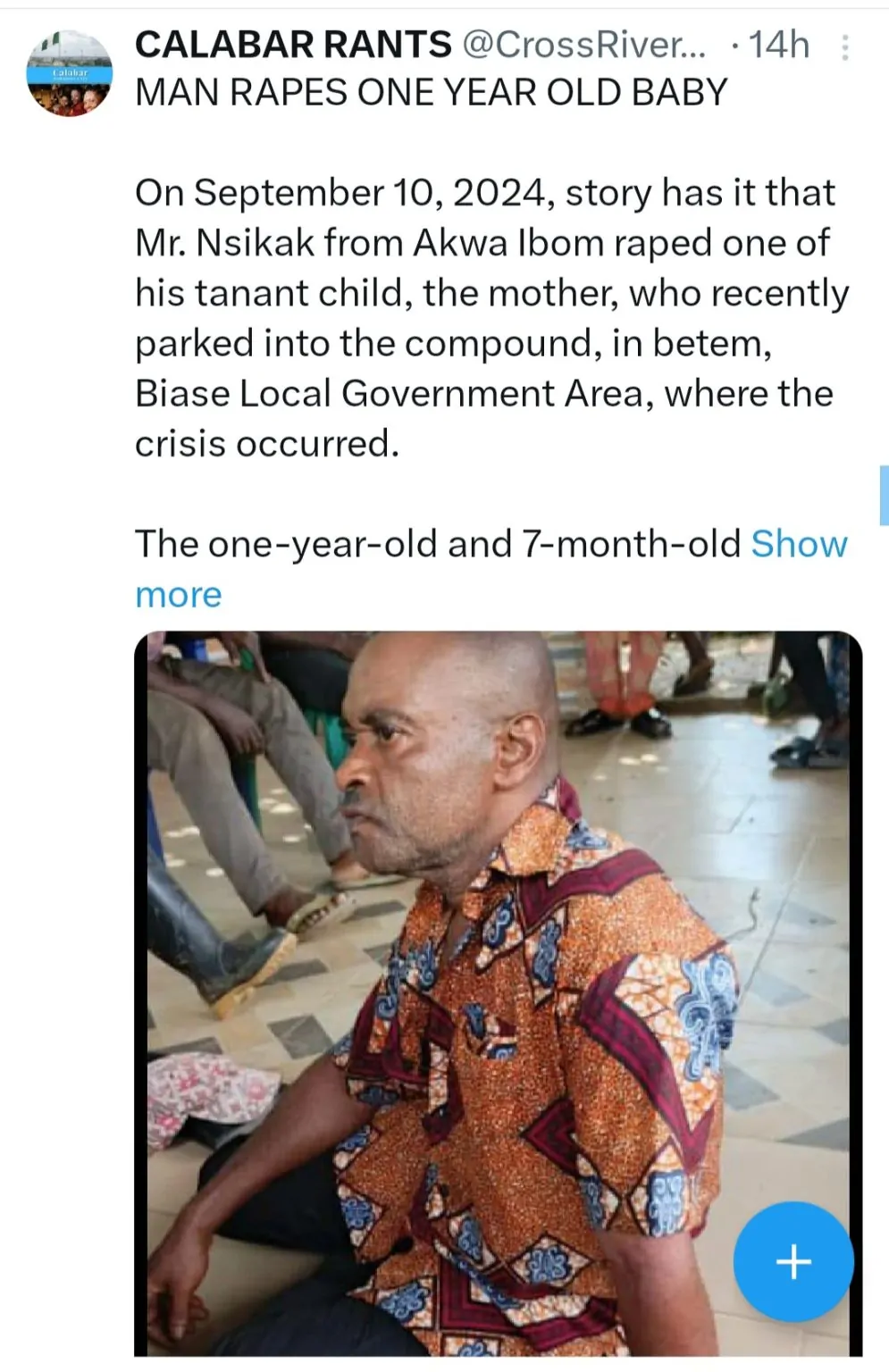889x1372 pixels.
Task: Tap the all-caps headline line of the post
Action: click(432, 93)
